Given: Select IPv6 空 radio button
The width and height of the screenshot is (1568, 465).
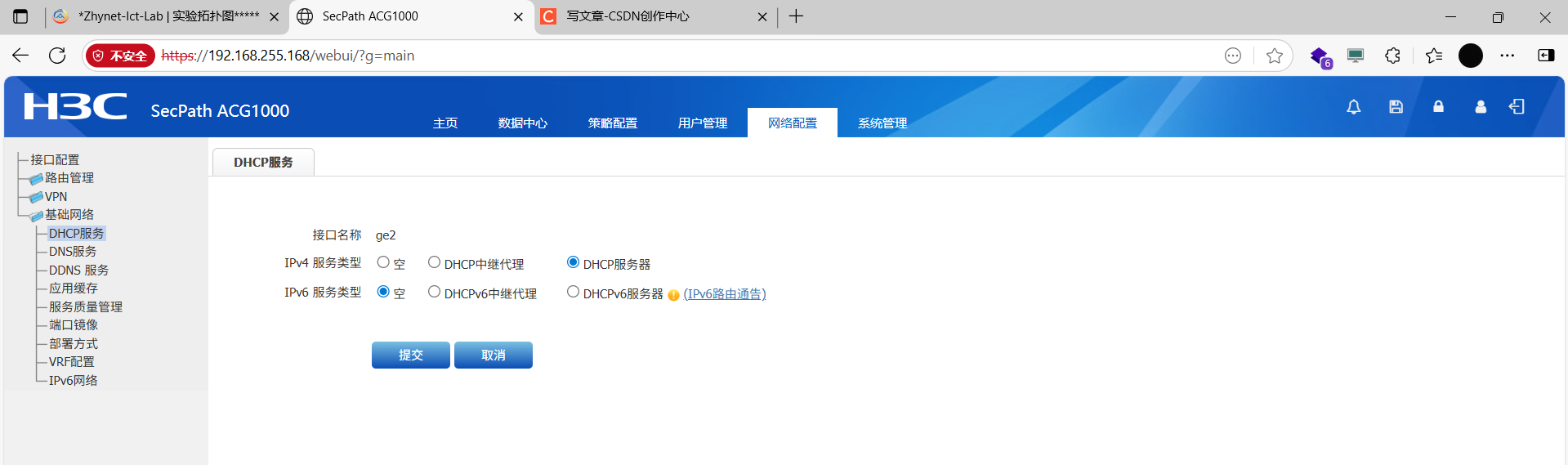Looking at the screenshot, I should [383, 292].
